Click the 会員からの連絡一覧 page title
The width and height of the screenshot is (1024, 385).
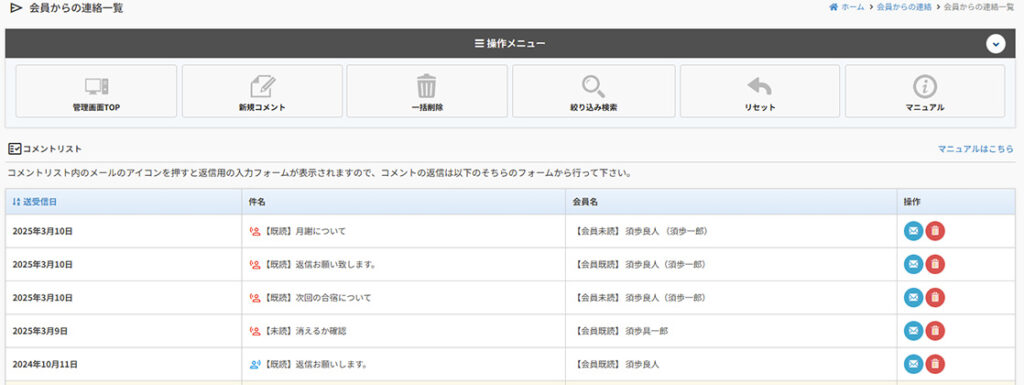[x=76, y=8]
